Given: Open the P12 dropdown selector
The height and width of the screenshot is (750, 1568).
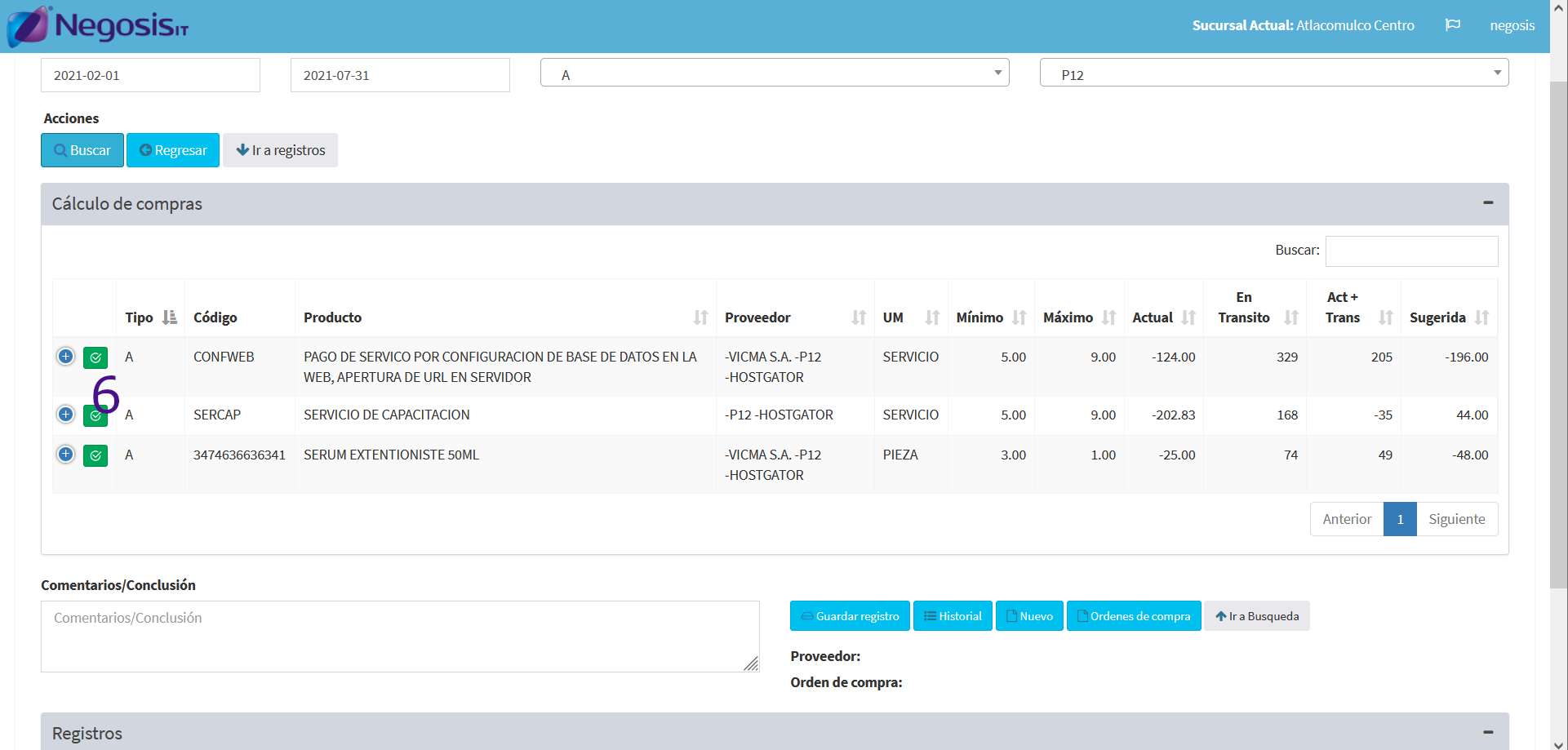Looking at the screenshot, I should 1273,73.
